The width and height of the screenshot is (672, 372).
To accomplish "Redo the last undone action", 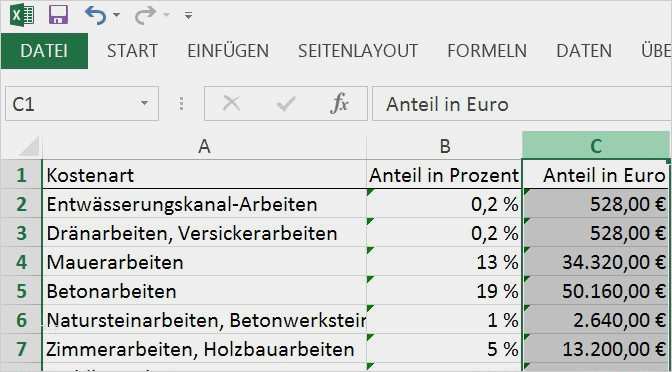I will click(x=145, y=16).
